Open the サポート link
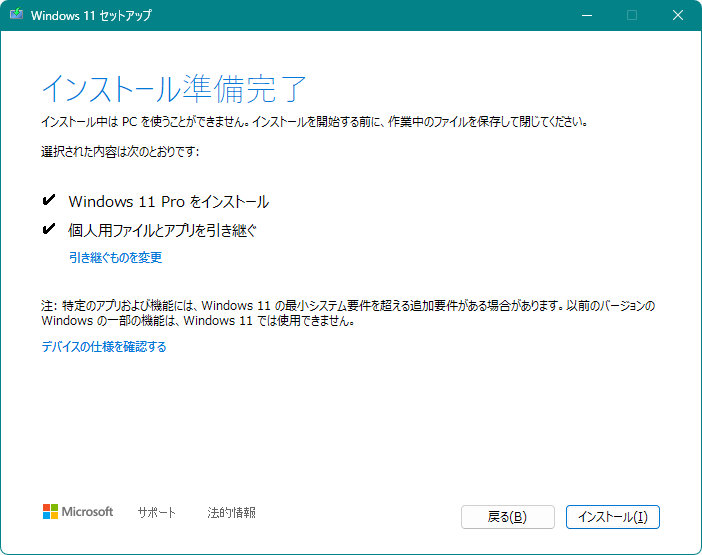This screenshot has height=555, width=702. (x=156, y=512)
